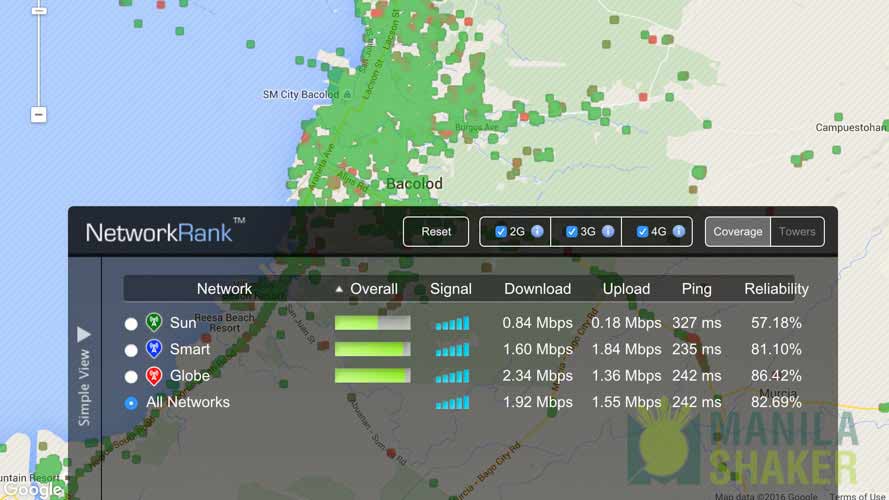Open the 4G info icon

click(679, 231)
